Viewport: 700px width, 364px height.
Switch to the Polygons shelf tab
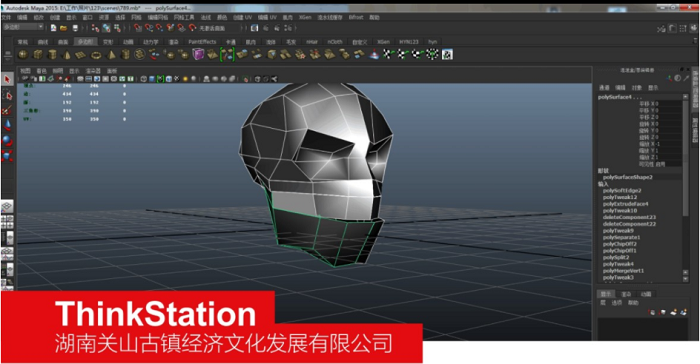coord(85,42)
